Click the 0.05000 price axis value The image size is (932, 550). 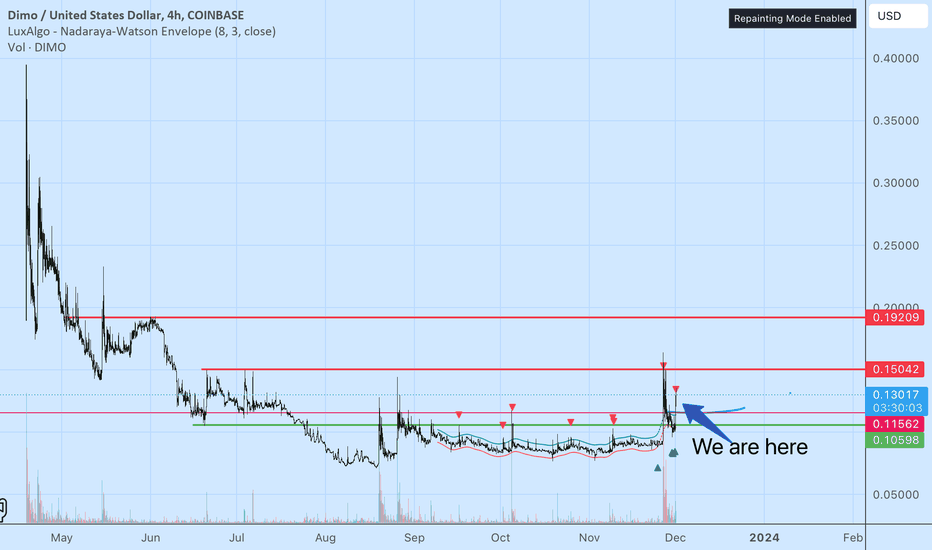tap(896, 495)
